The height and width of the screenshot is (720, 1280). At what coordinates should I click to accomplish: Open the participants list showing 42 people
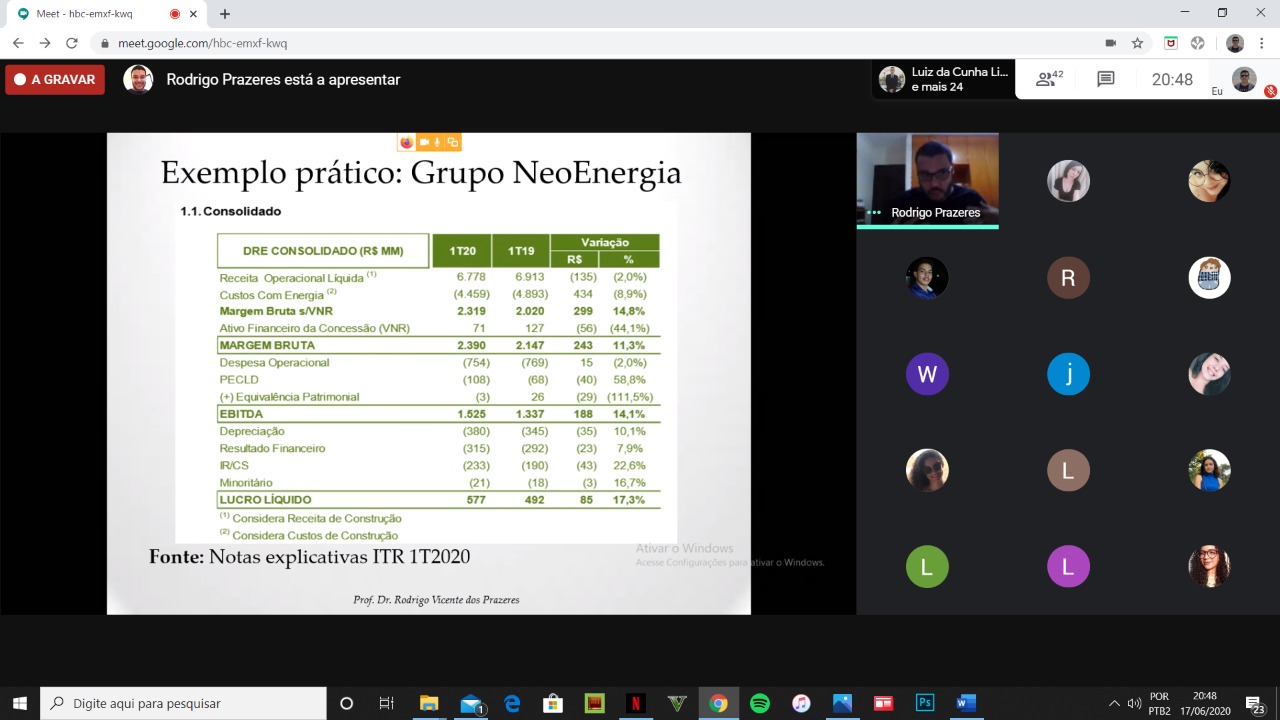pyautogui.click(x=1049, y=79)
